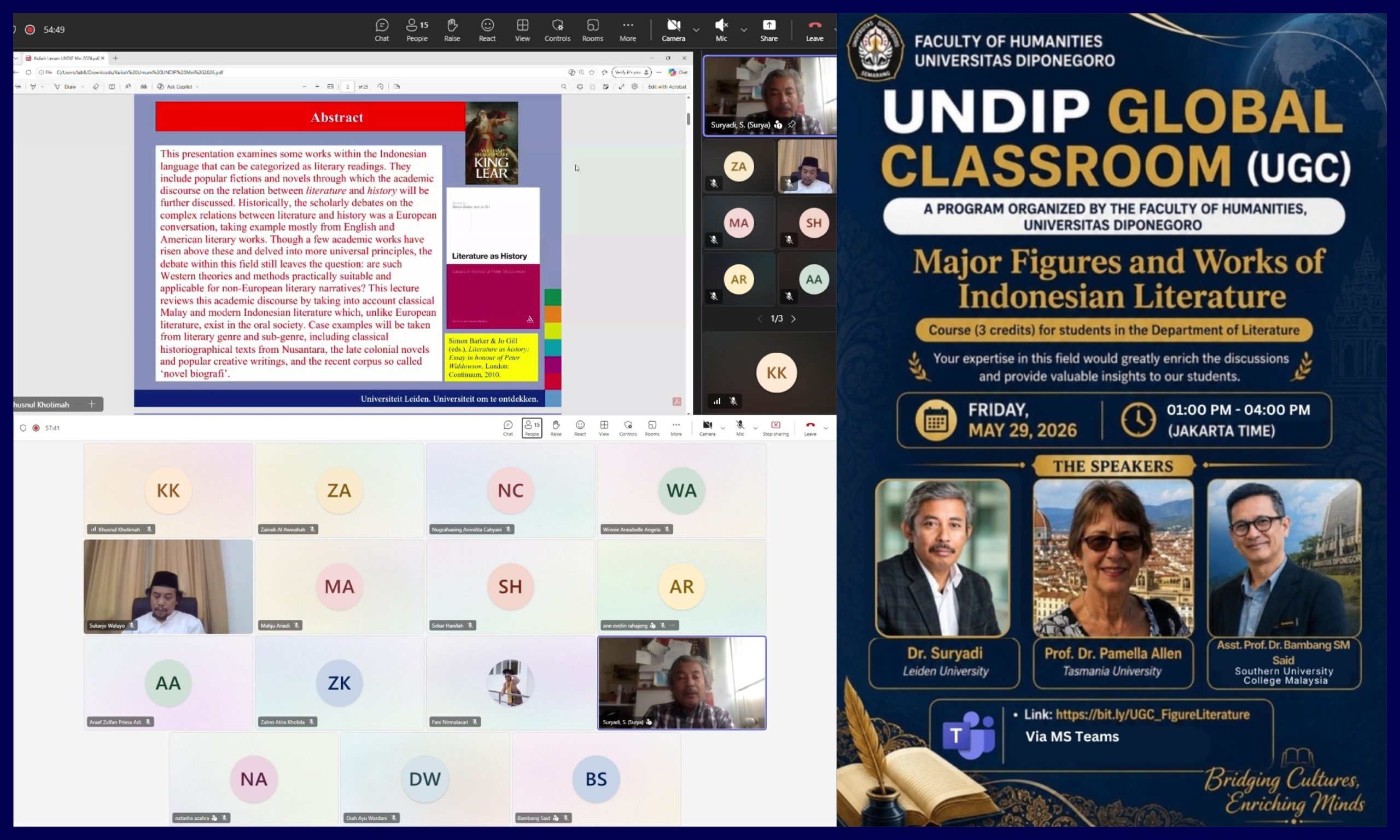Open PDF table of contents icon
This screenshot has width=1400, height=840.
pyautogui.click(x=18, y=86)
